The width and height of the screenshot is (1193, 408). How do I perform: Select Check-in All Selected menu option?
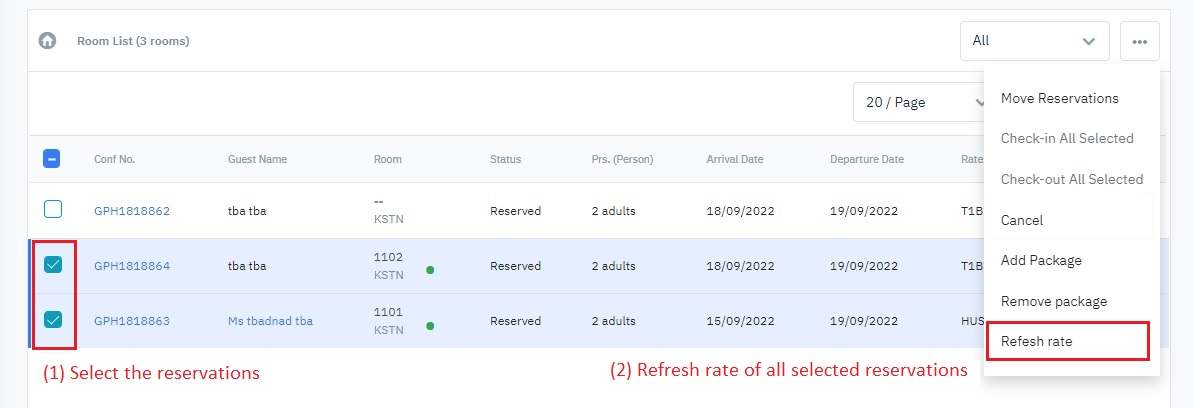tap(1066, 138)
